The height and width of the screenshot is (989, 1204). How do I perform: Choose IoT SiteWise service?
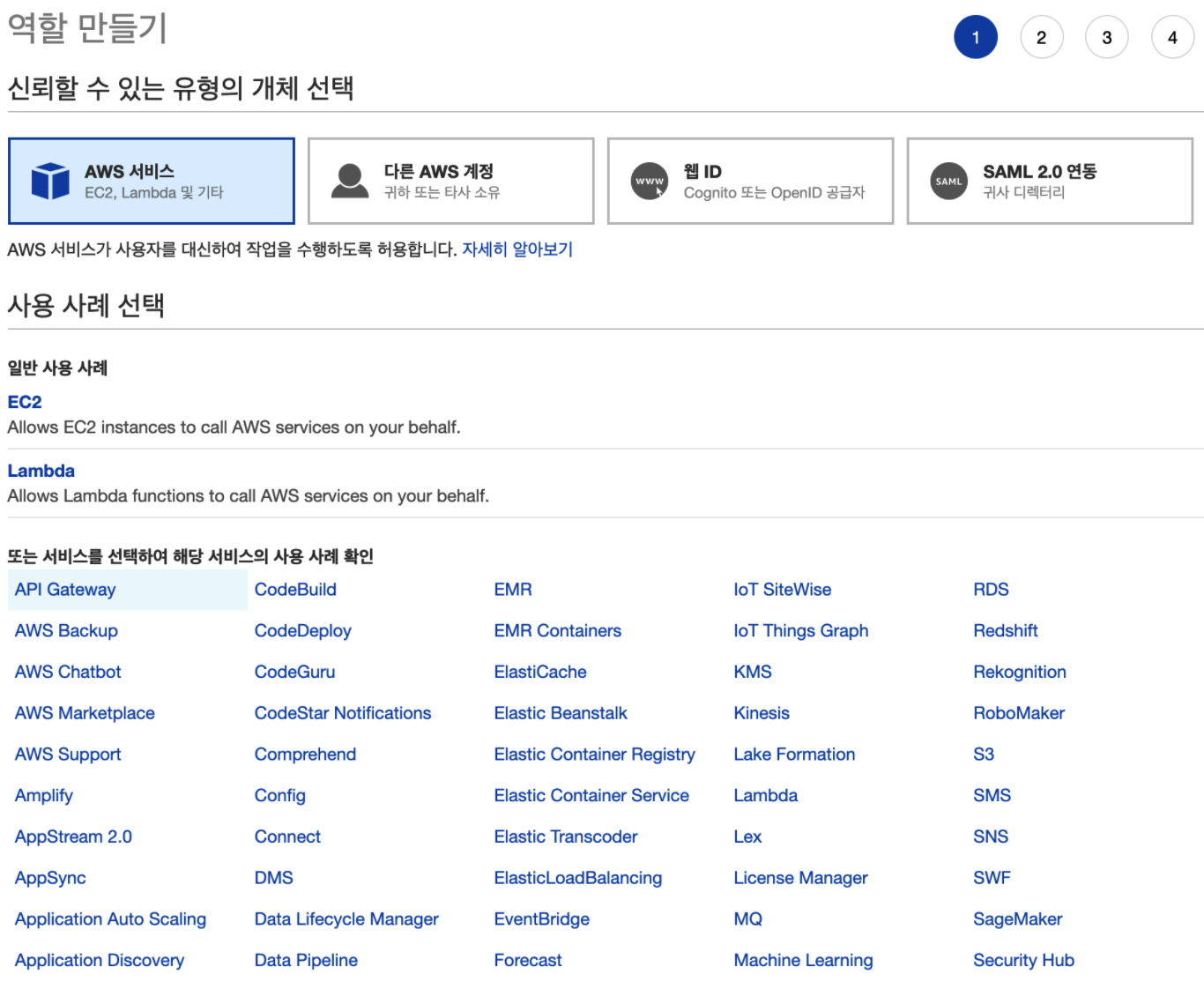[x=783, y=590]
